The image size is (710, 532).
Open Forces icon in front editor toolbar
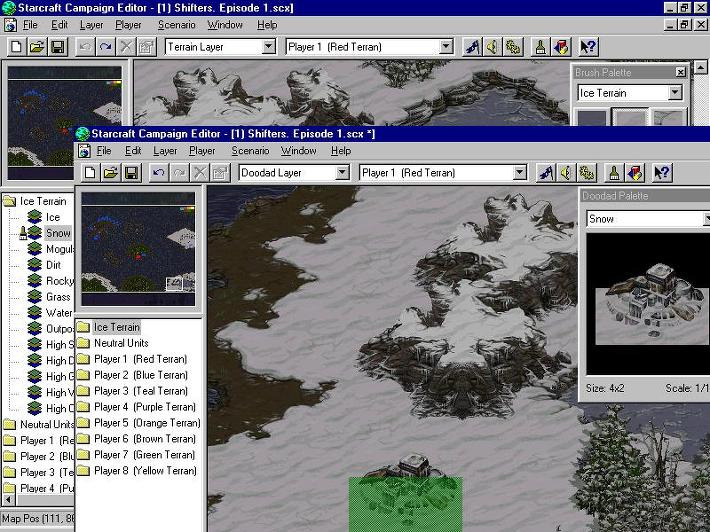(x=587, y=173)
